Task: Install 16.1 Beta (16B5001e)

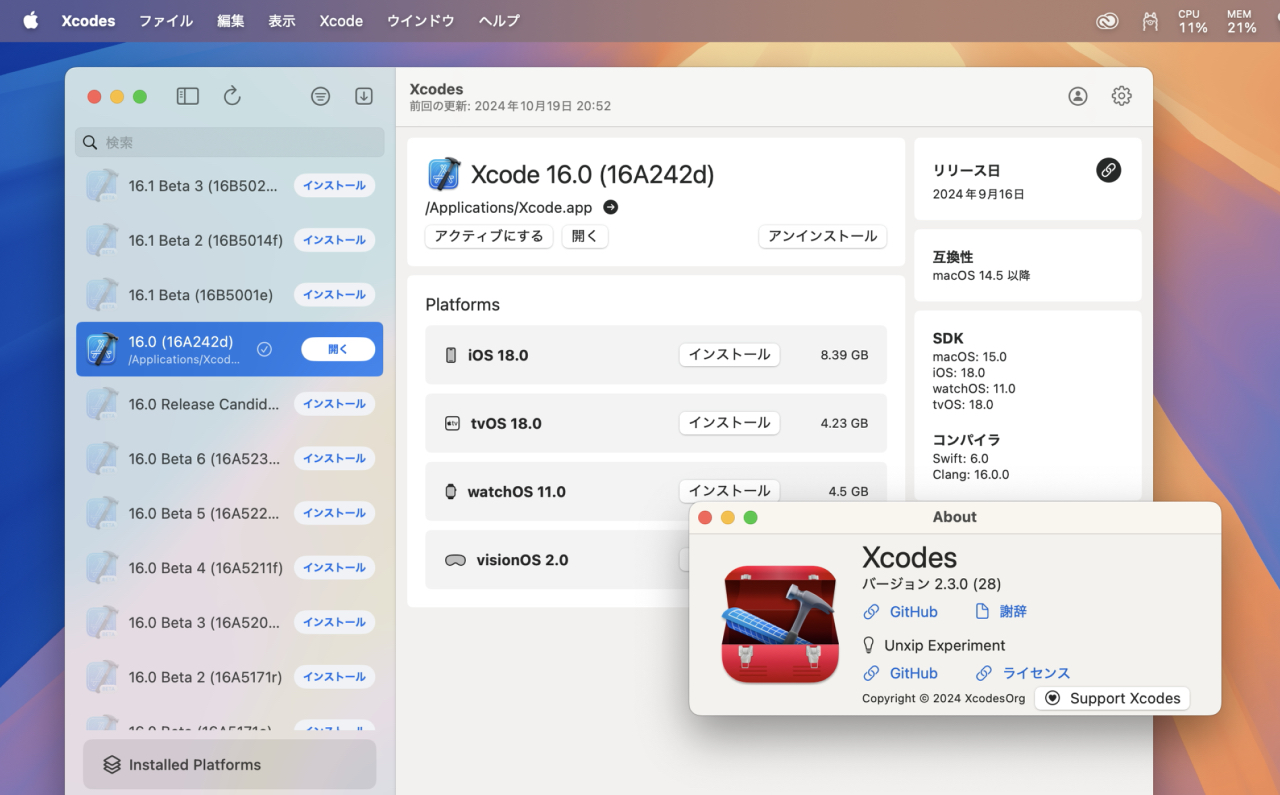Action: [x=334, y=295]
